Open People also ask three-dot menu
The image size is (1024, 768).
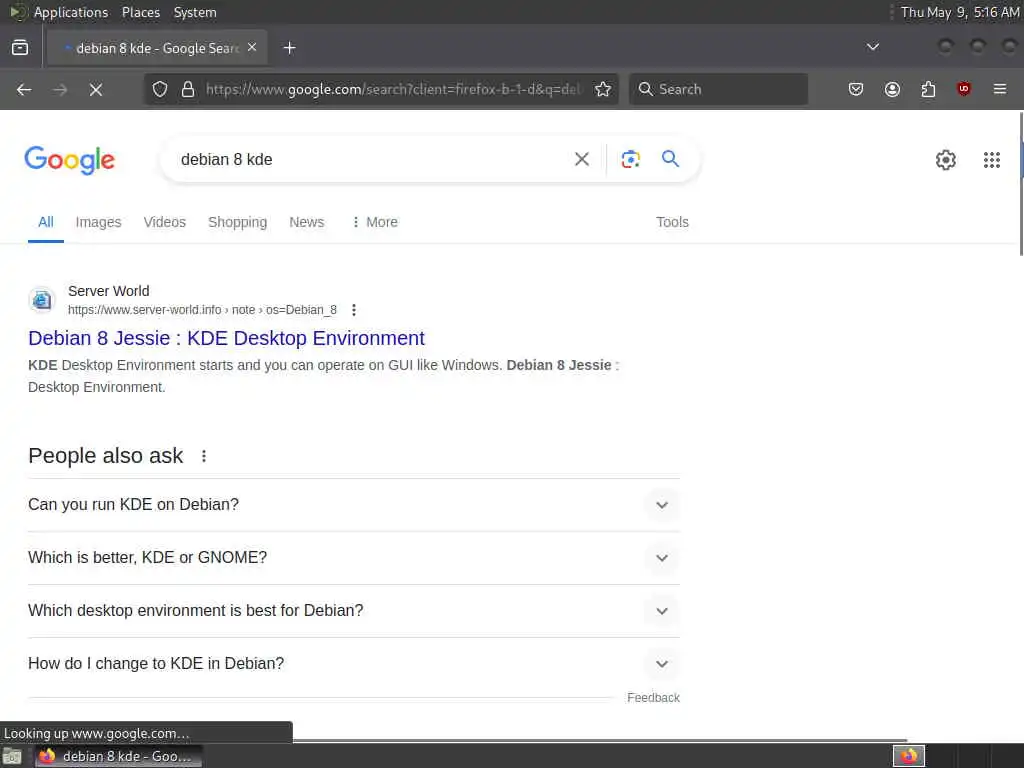point(204,456)
